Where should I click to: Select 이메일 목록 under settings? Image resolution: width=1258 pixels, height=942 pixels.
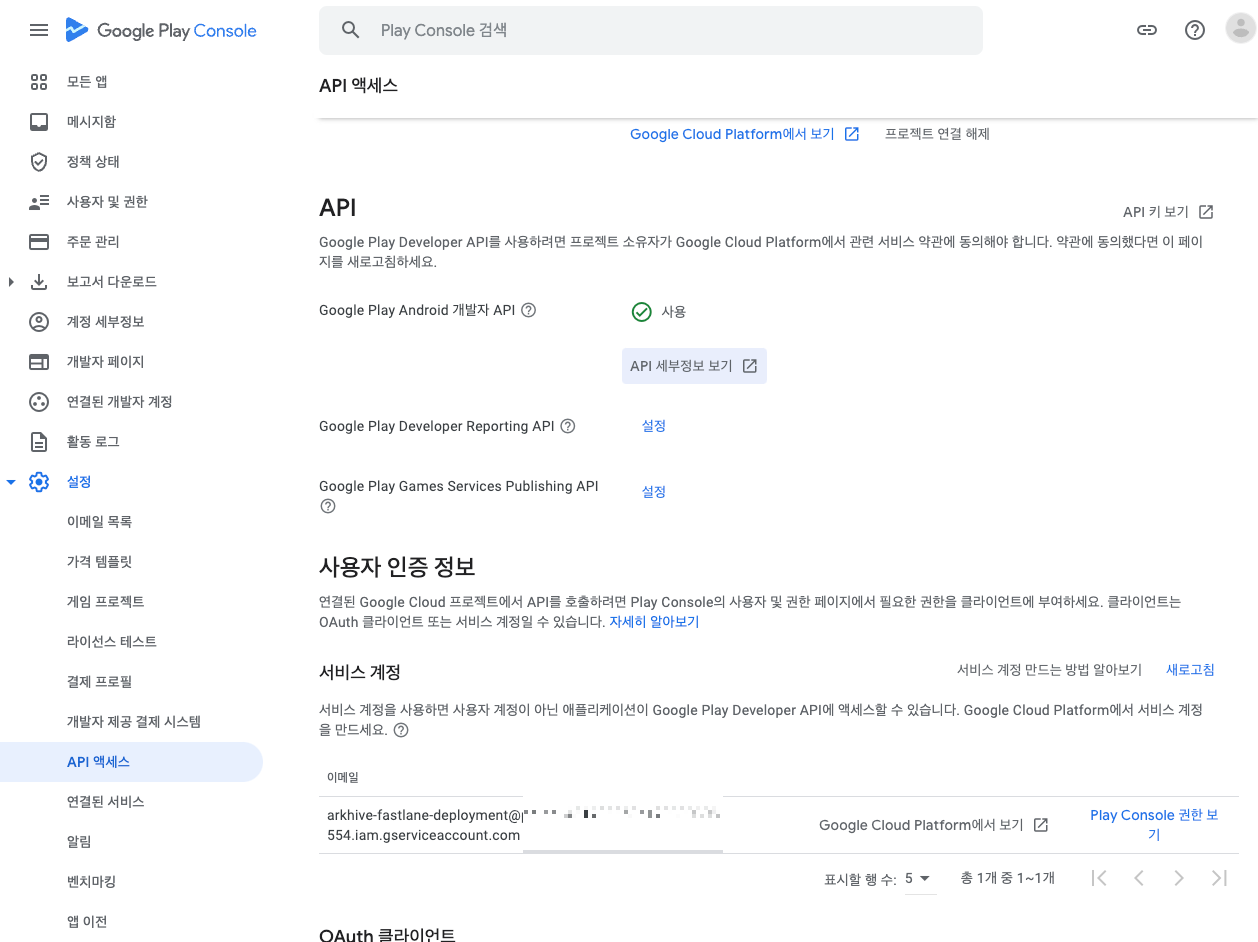pyautogui.click(x=99, y=522)
